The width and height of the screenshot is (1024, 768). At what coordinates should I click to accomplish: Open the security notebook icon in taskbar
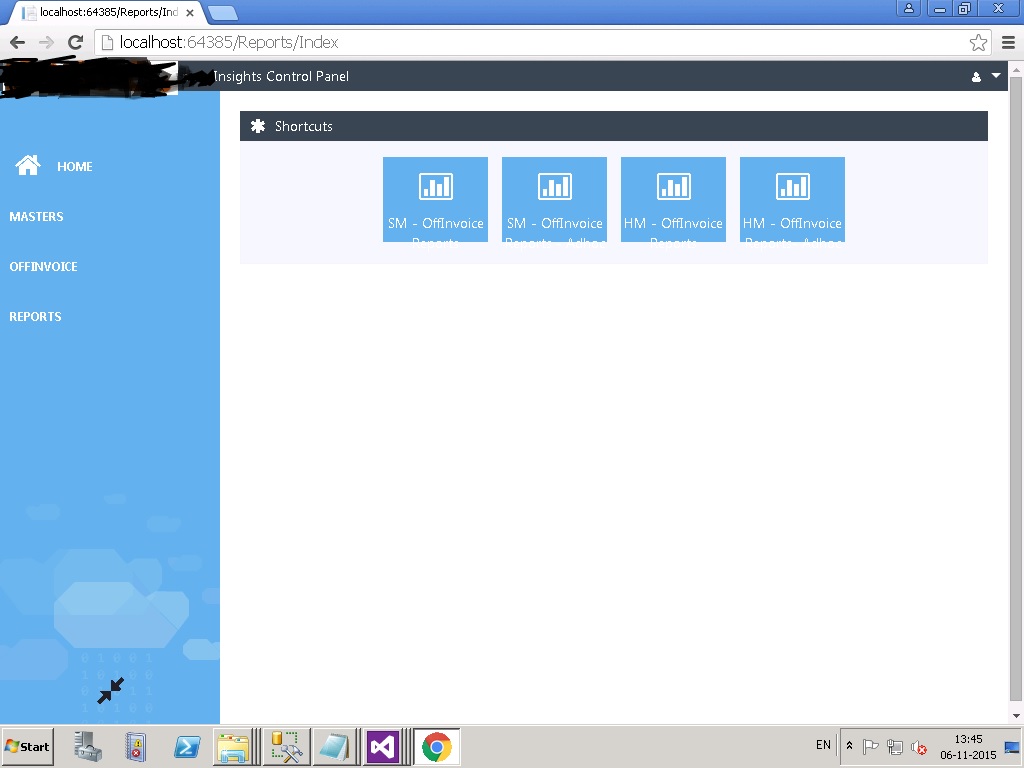tap(136, 746)
